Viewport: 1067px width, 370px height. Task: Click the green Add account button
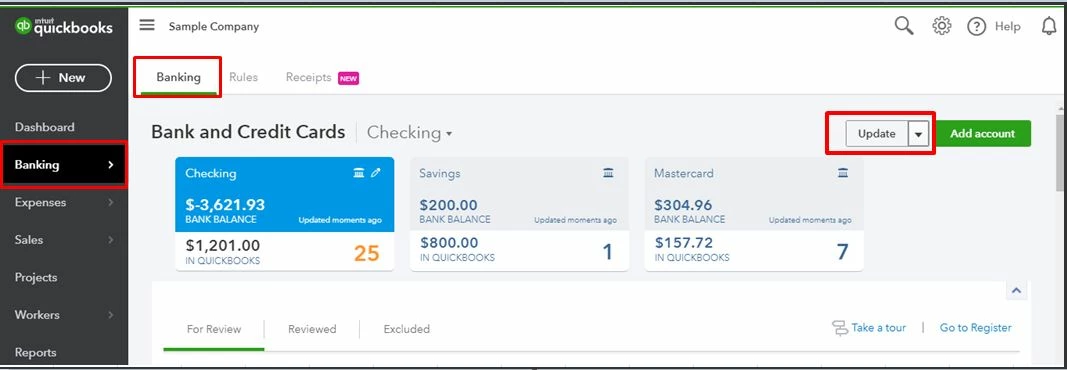(983, 134)
